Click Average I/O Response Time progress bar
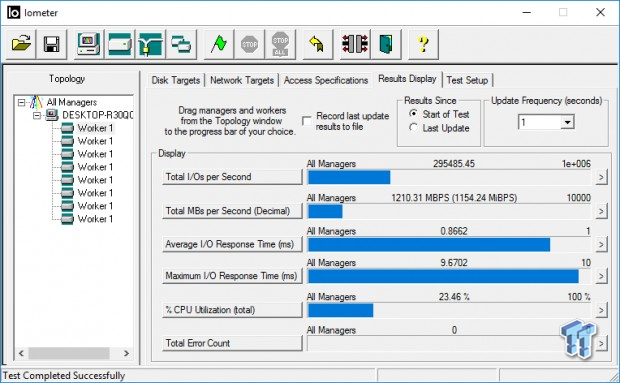Image resolution: width=620 pixels, height=383 pixels. pos(449,245)
